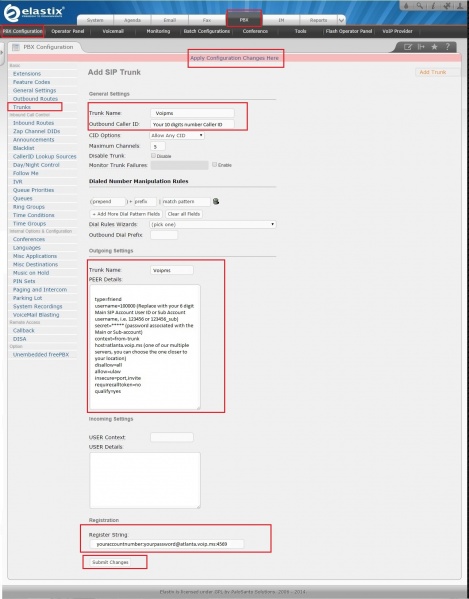Open the CID Options dropdown

point(177,136)
